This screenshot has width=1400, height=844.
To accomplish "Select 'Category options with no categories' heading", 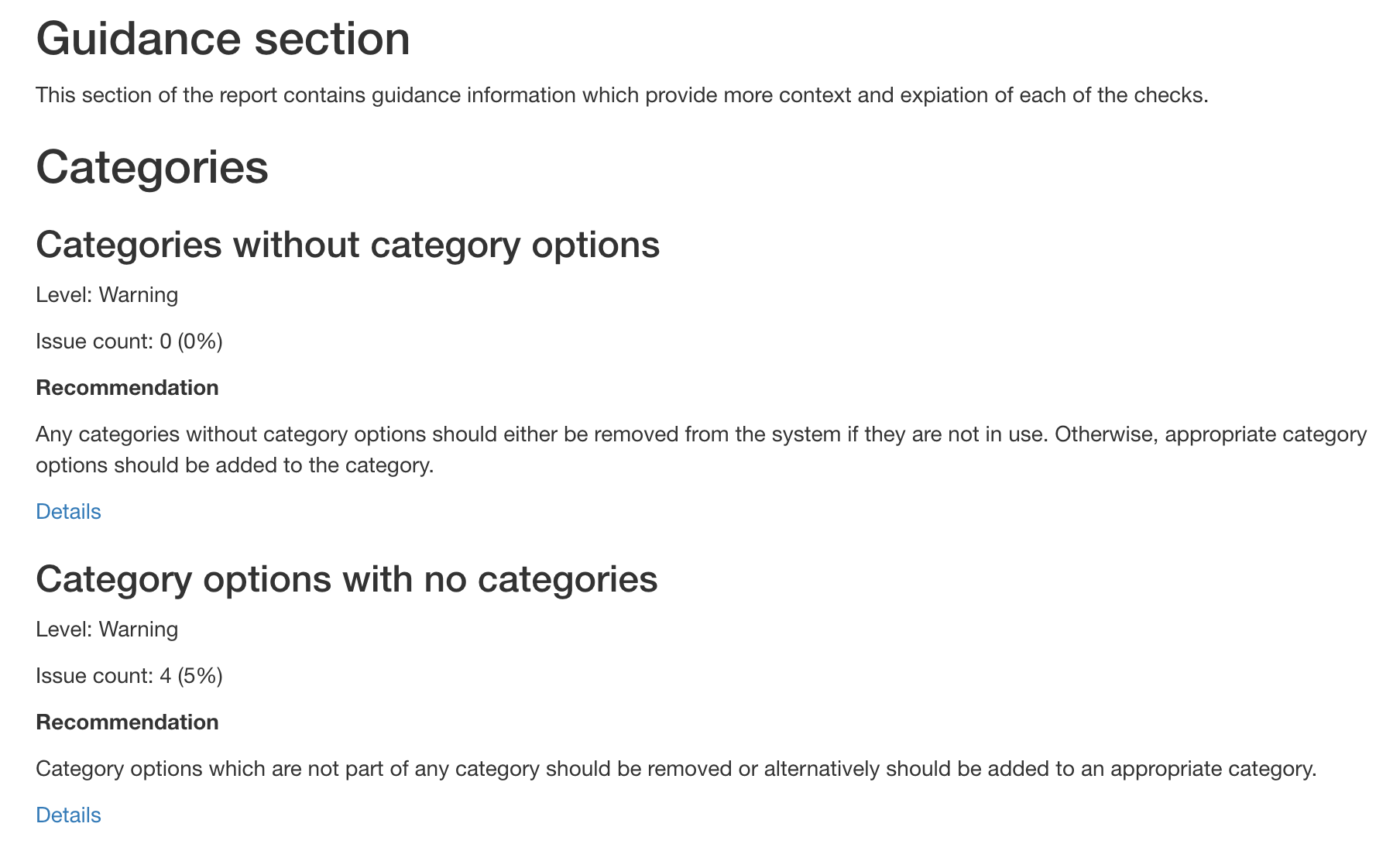I will [x=347, y=579].
